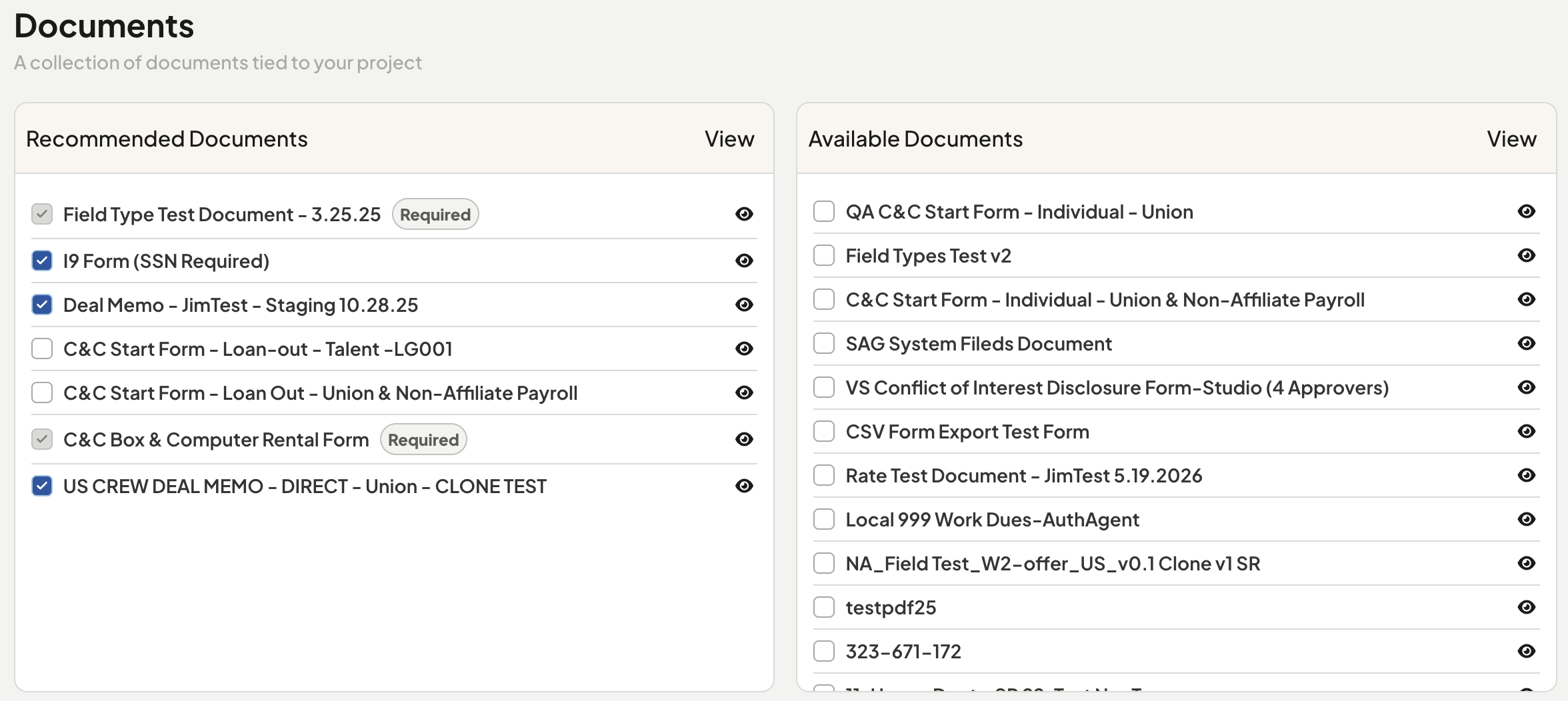1568x701 pixels.
Task: Open the preview eye for Deal Memo – JimTest – Staging 10.28.25
Action: (744, 305)
